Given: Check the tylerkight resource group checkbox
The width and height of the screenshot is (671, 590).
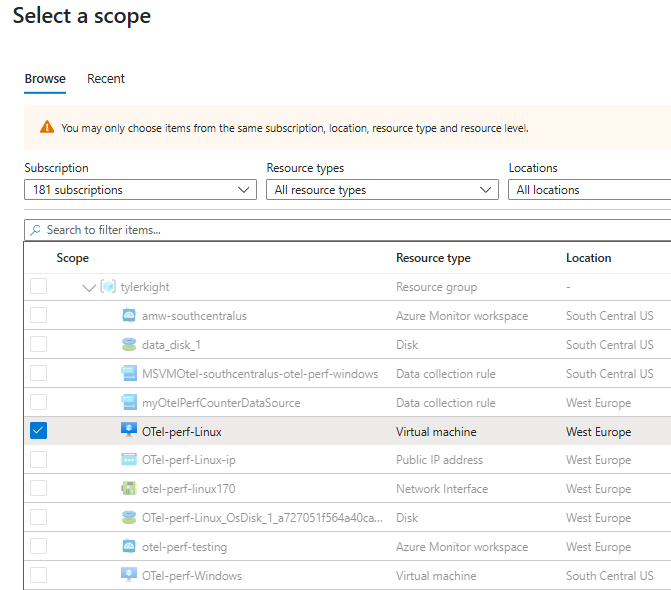Looking at the screenshot, I should [39, 286].
